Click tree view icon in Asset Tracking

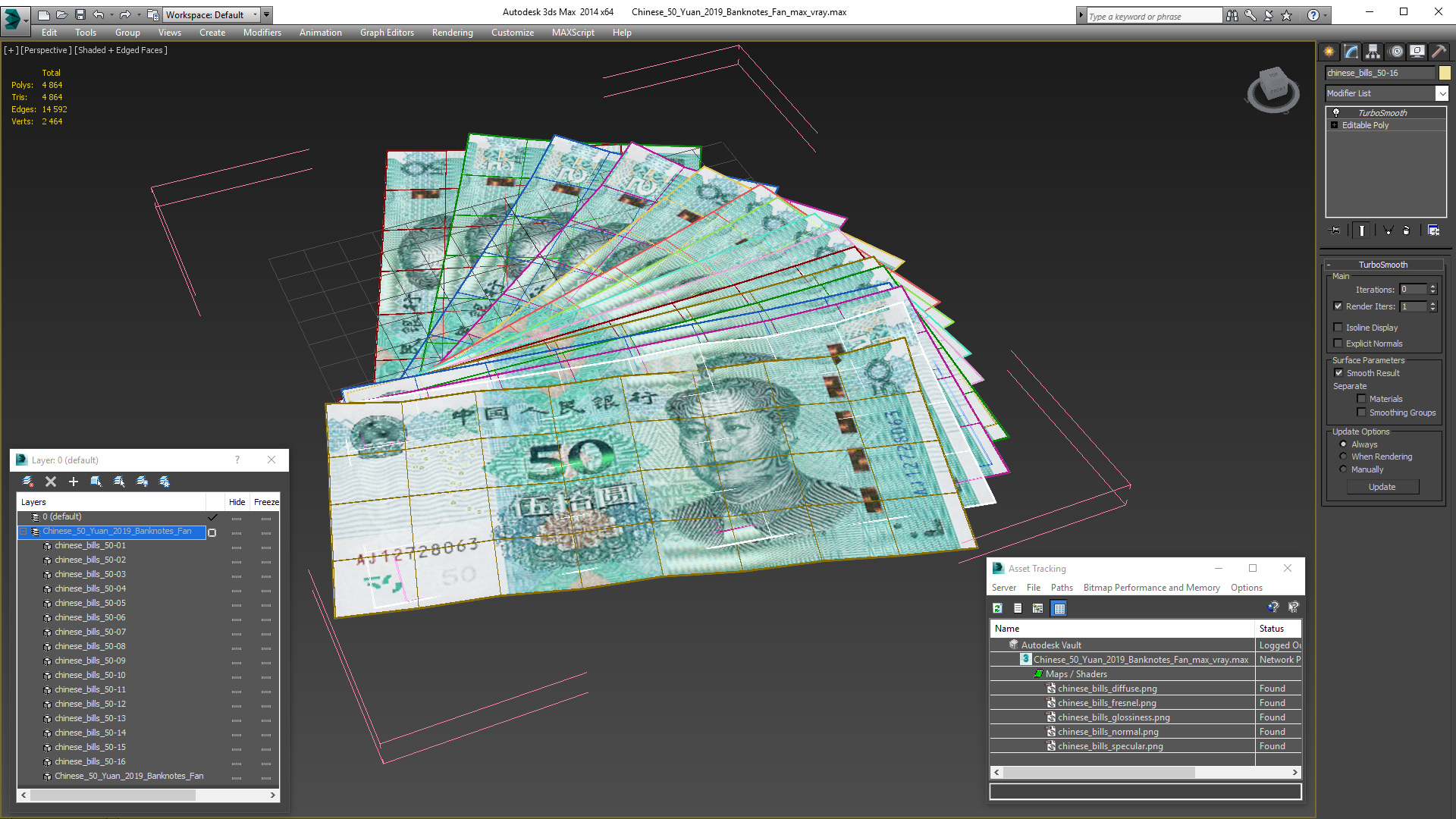pos(1038,608)
